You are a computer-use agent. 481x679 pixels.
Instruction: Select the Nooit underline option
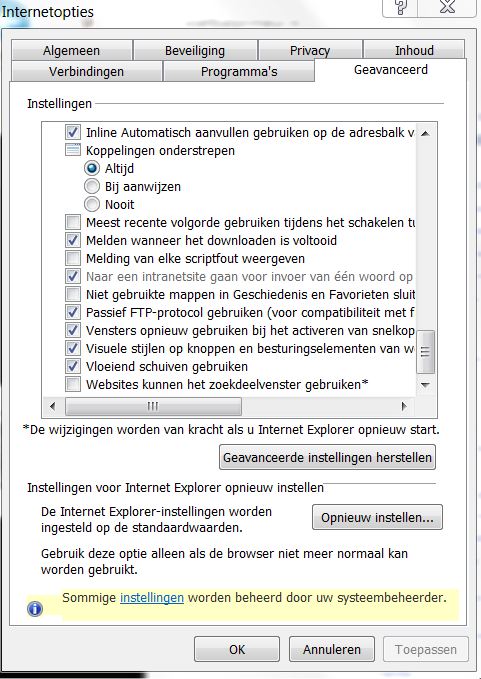(x=91, y=204)
